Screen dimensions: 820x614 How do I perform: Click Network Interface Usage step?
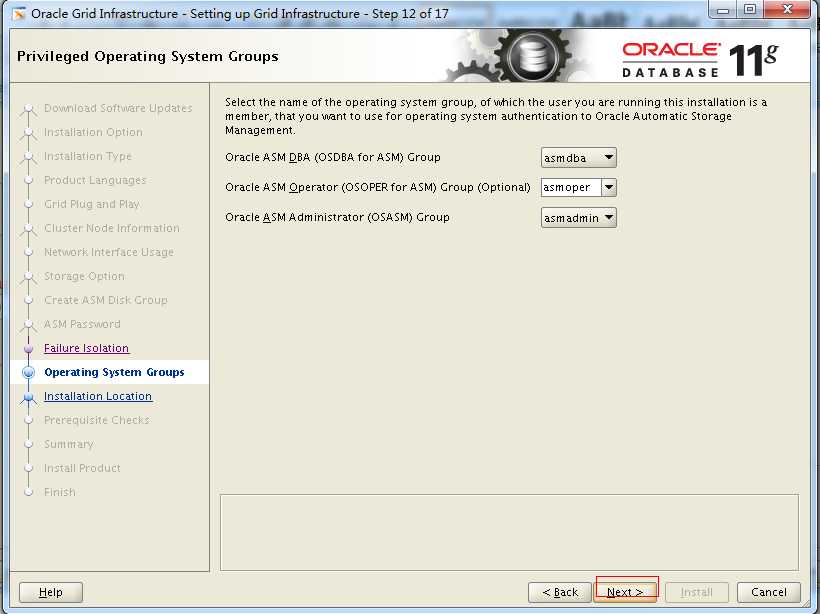click(x=109, y=253)
